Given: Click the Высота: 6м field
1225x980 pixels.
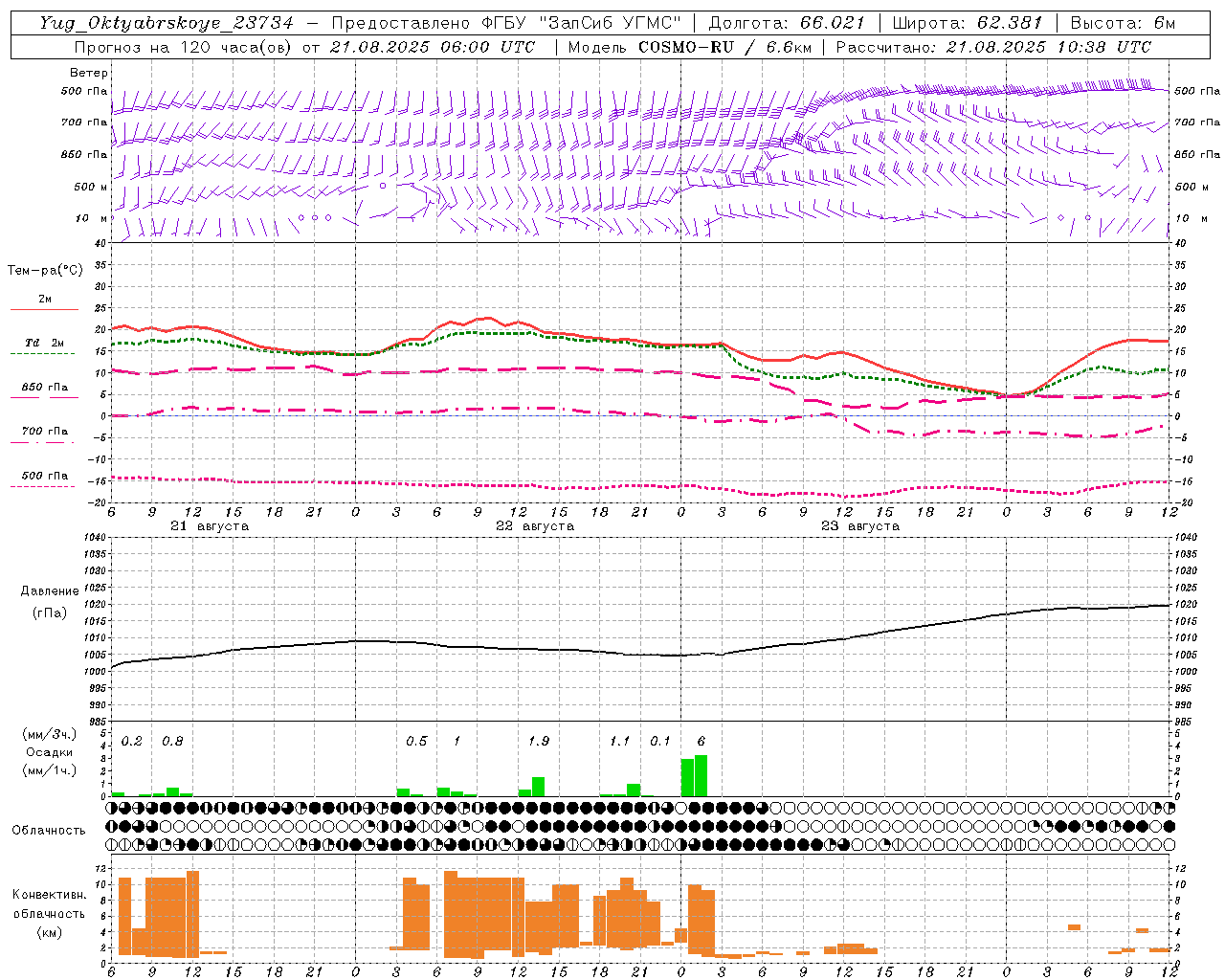Looking at the screenshot, I should (x=1123, y=23).
